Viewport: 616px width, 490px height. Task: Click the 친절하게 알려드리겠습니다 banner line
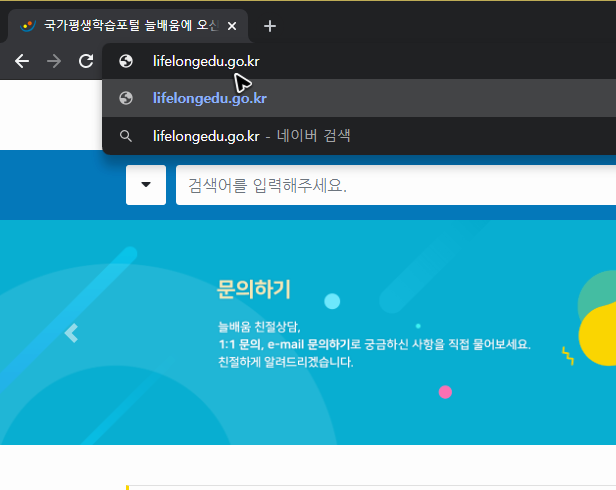[286, 362]
